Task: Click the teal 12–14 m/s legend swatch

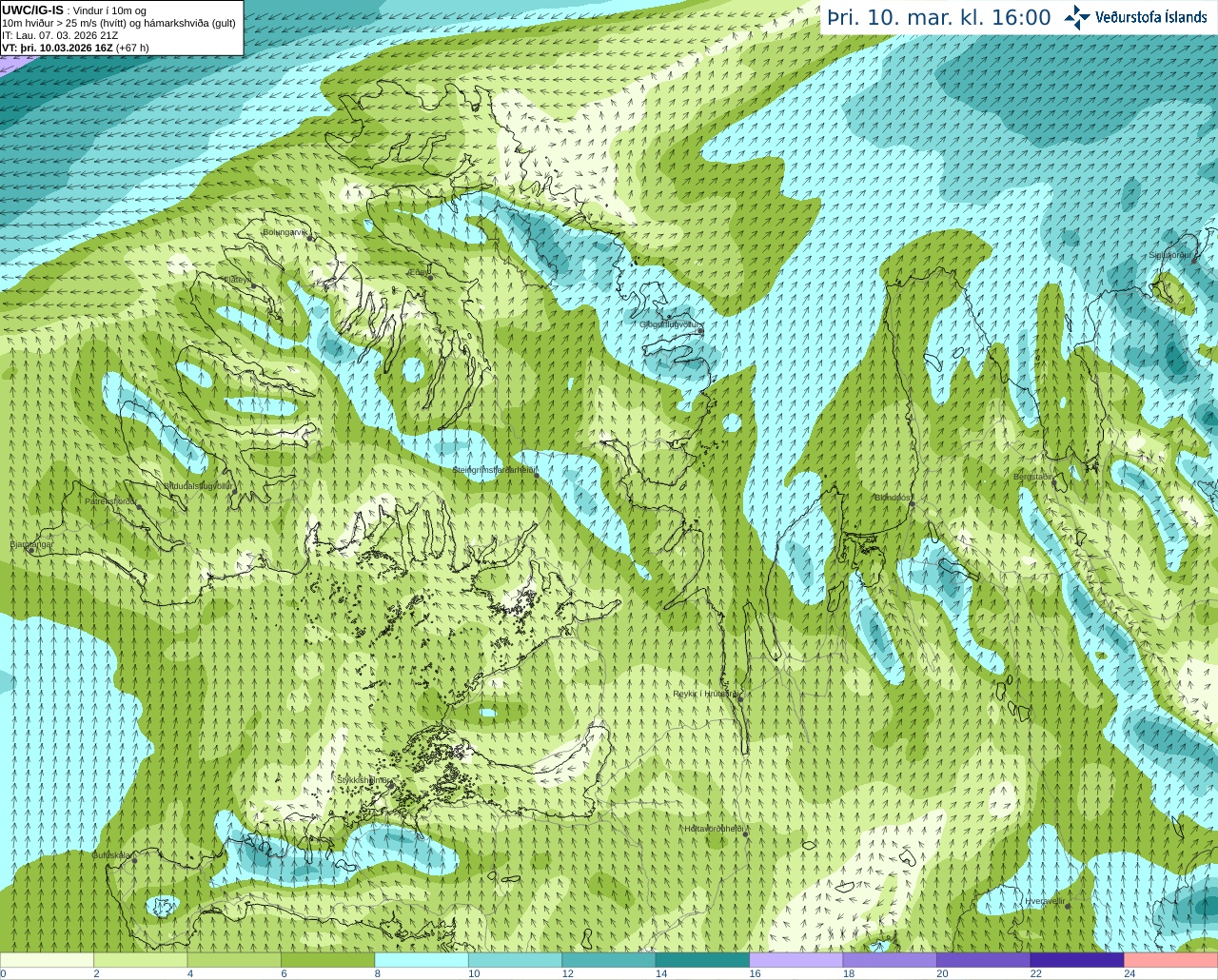Action: pyautogui.click(x=609, y=960)
